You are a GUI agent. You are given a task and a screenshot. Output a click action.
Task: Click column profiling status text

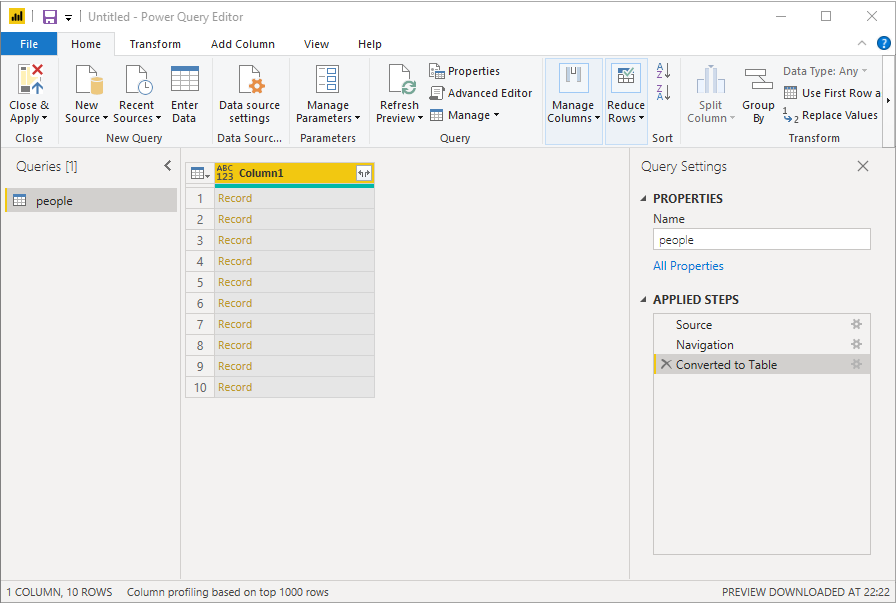(x=227, y=592)
